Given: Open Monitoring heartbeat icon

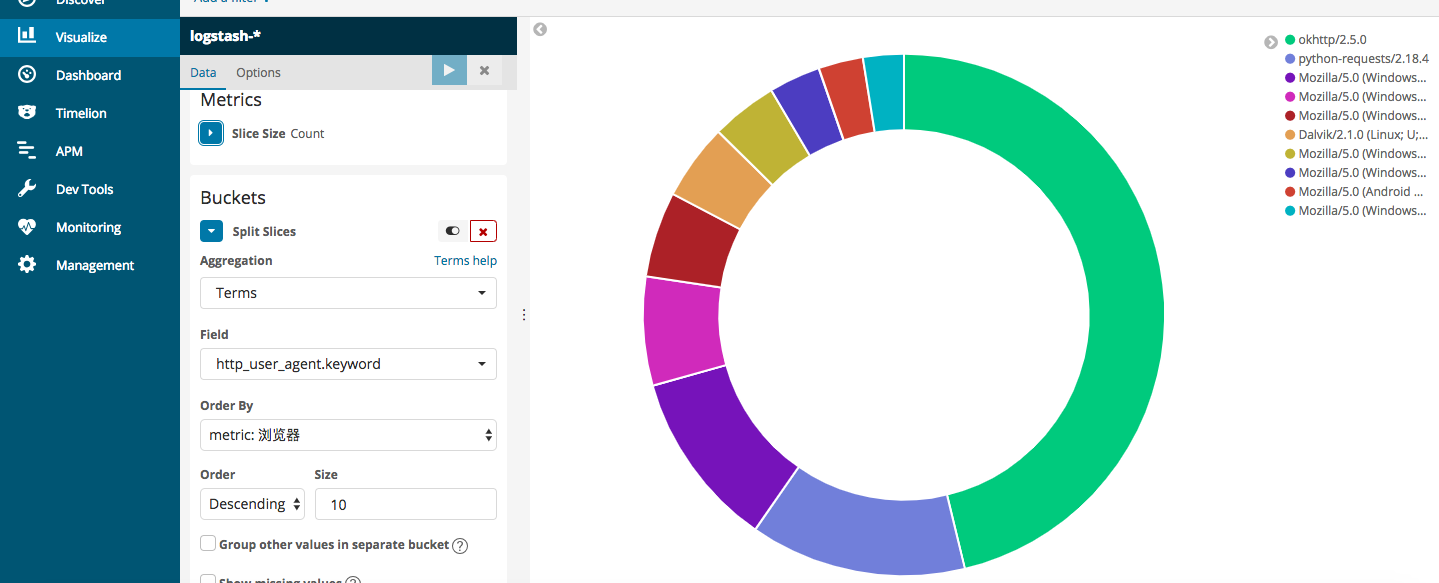Looking at the screenshot, I should pyautogui.click(x=27, y=227).
